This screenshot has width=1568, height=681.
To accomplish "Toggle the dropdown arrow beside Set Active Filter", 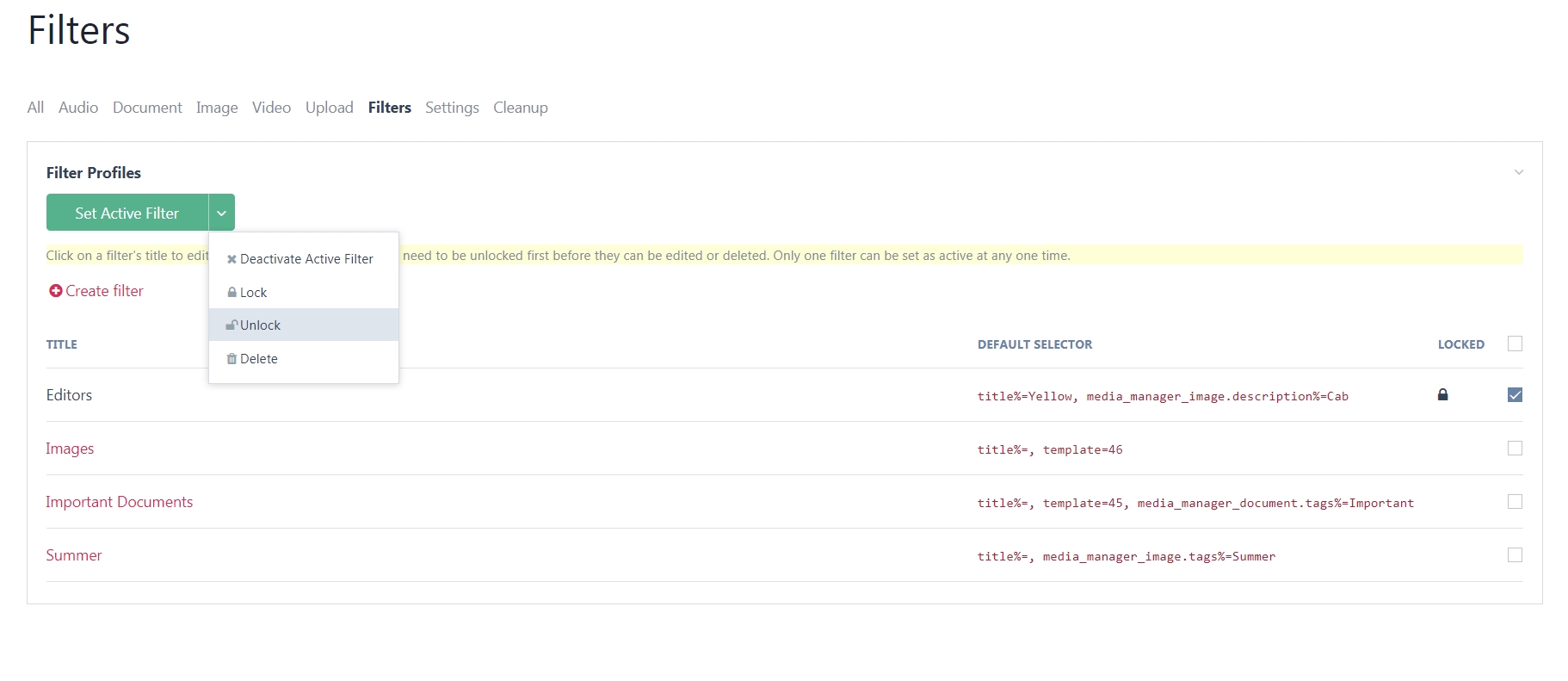I will [x=222, y=213].
